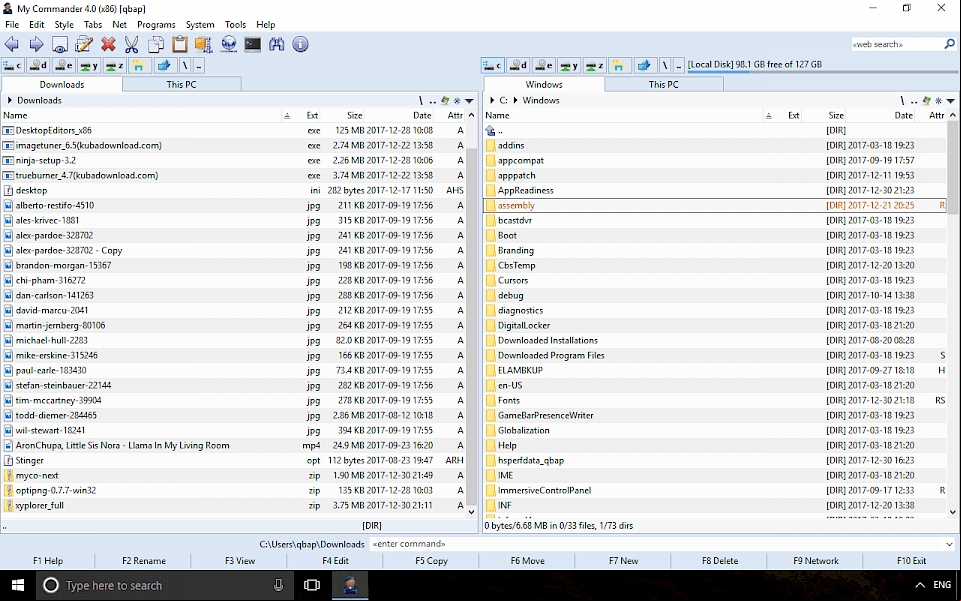The height and width of the screenshot is (601, 961).
Task: Click left panel sort indicator column
Action: (287, 115)
